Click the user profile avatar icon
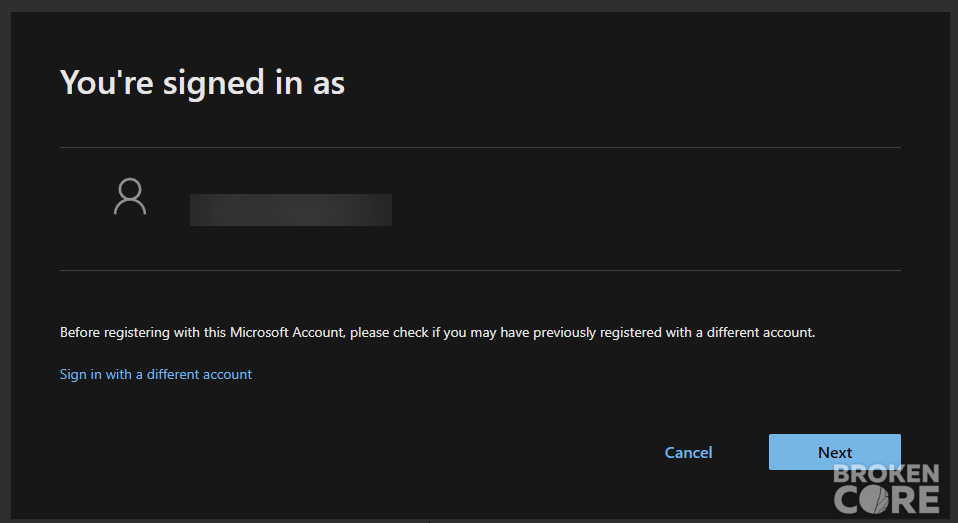958x523 pixels. [x=130, y=196]
